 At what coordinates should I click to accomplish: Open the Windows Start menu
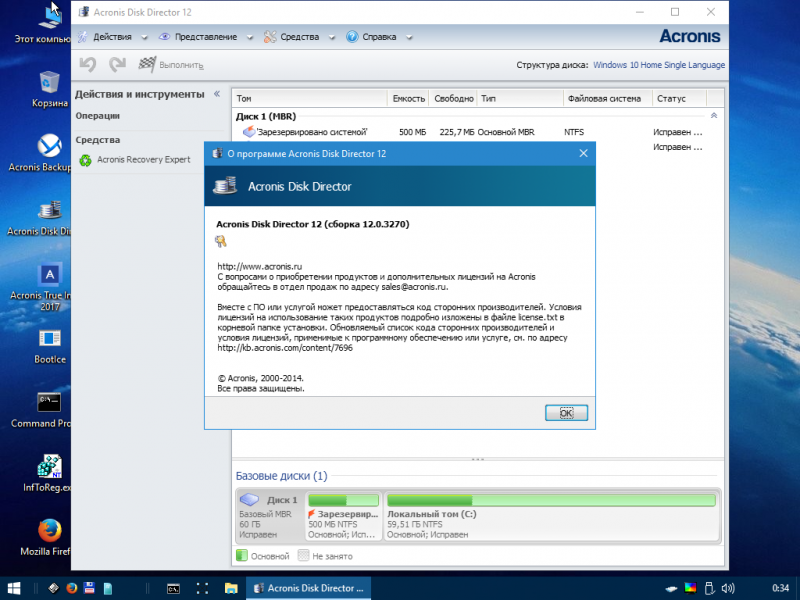(x=14, y=588)
